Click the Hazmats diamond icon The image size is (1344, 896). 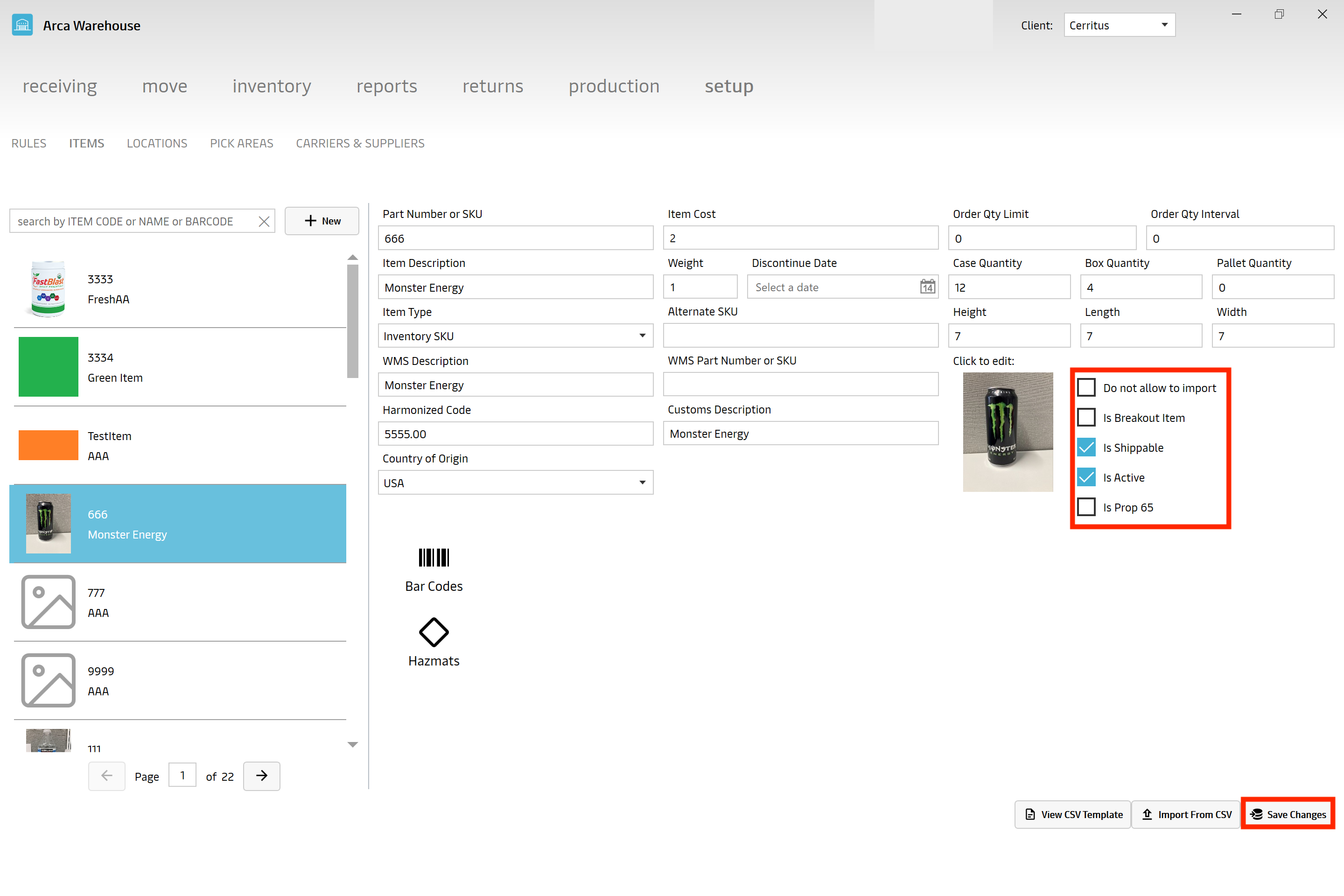434,631
